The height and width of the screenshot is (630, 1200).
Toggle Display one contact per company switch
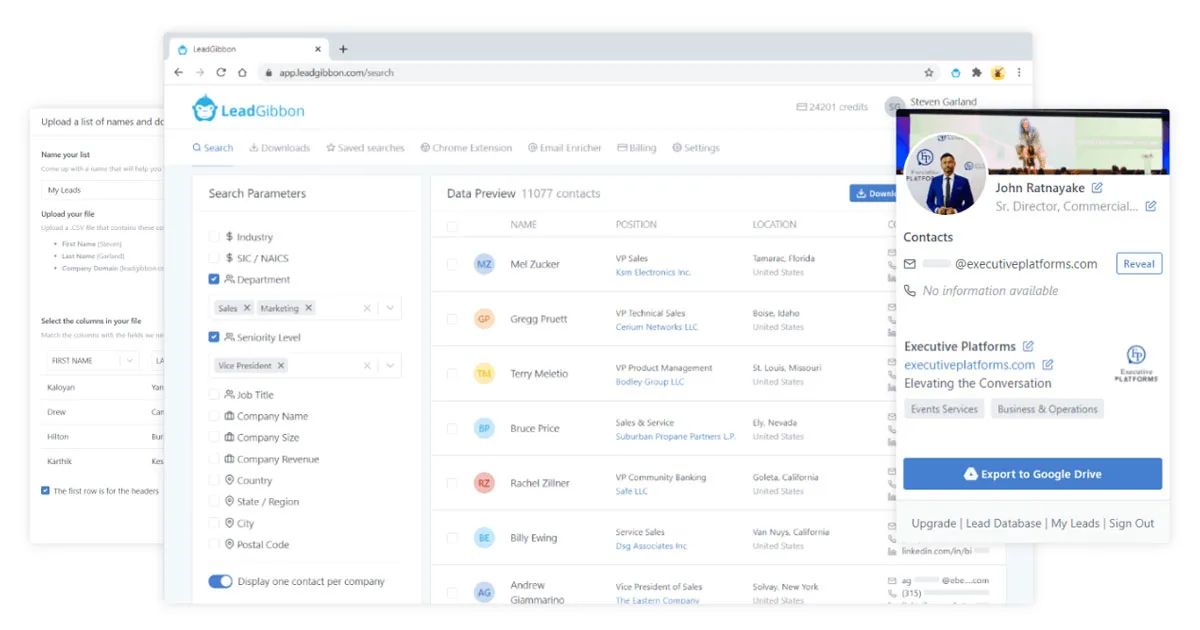click(220, 581)
